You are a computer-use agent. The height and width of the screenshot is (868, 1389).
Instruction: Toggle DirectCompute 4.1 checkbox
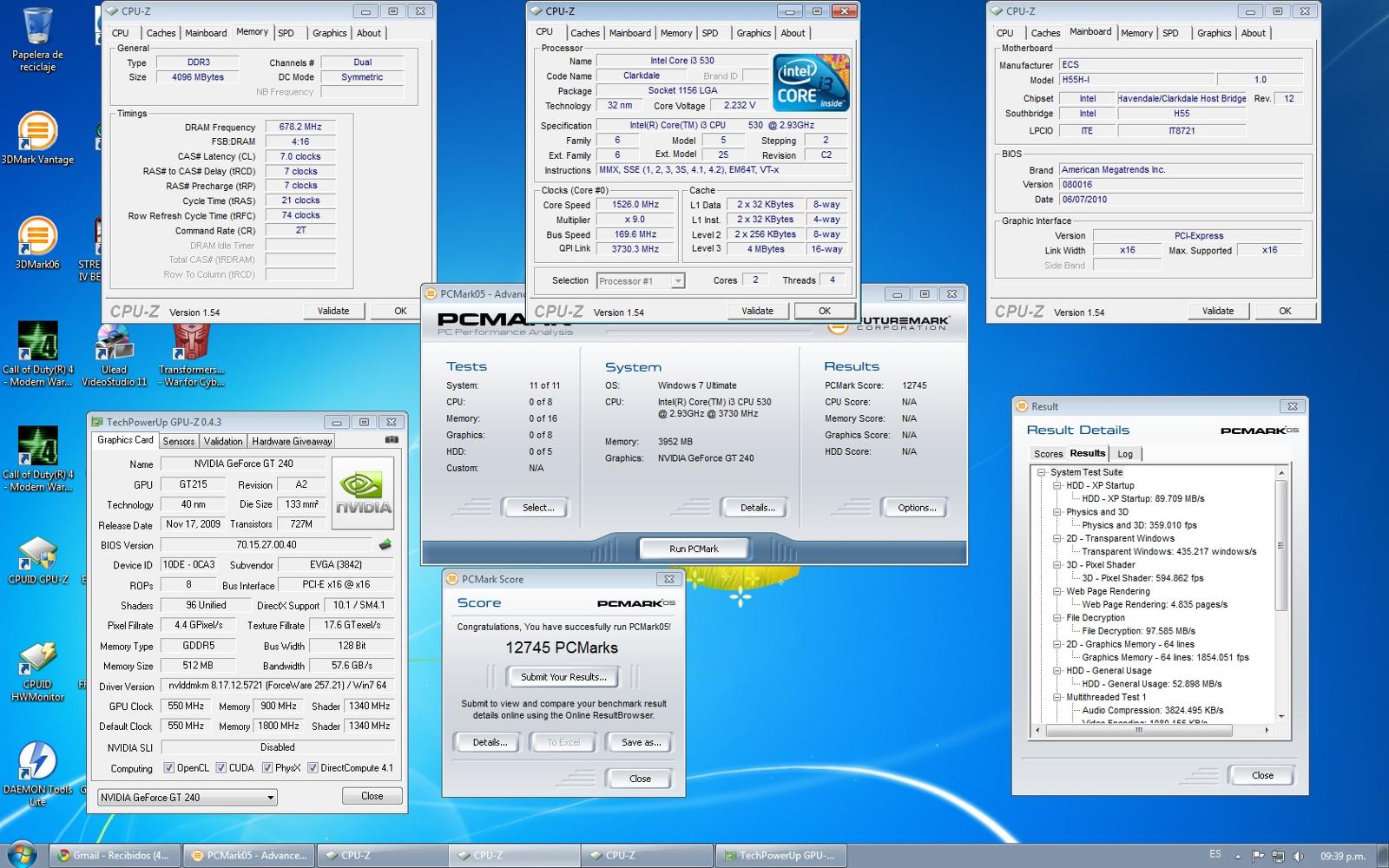(313, 768)
